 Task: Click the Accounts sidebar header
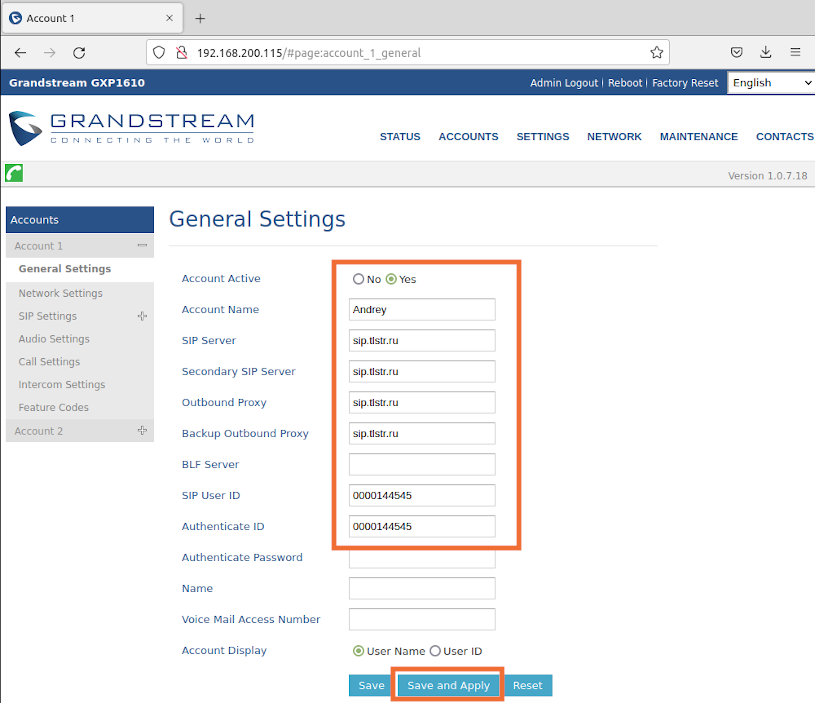pyautogui.click(x=80, y=220)
